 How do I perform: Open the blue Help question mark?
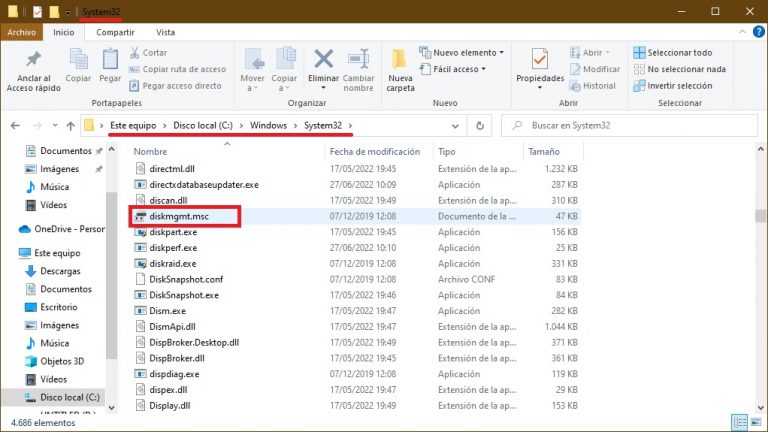point(758,32)
